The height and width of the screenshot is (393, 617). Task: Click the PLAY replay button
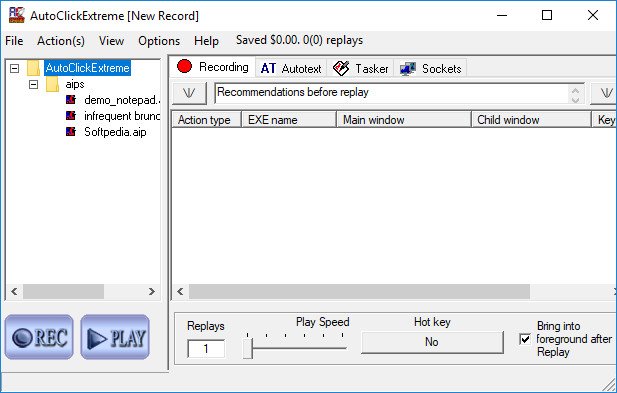pos(115,337)
